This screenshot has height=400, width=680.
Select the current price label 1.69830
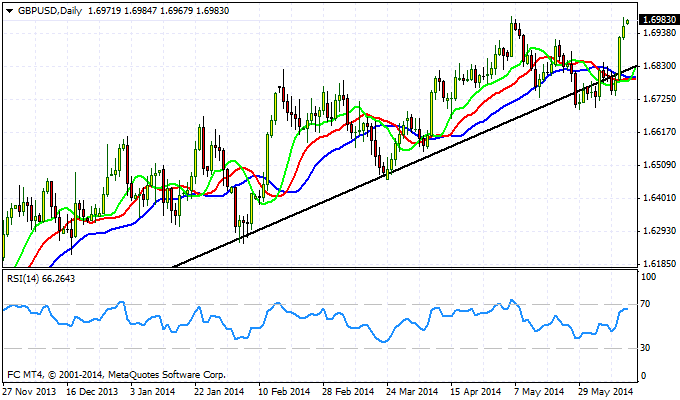click(x=660, y=20)
